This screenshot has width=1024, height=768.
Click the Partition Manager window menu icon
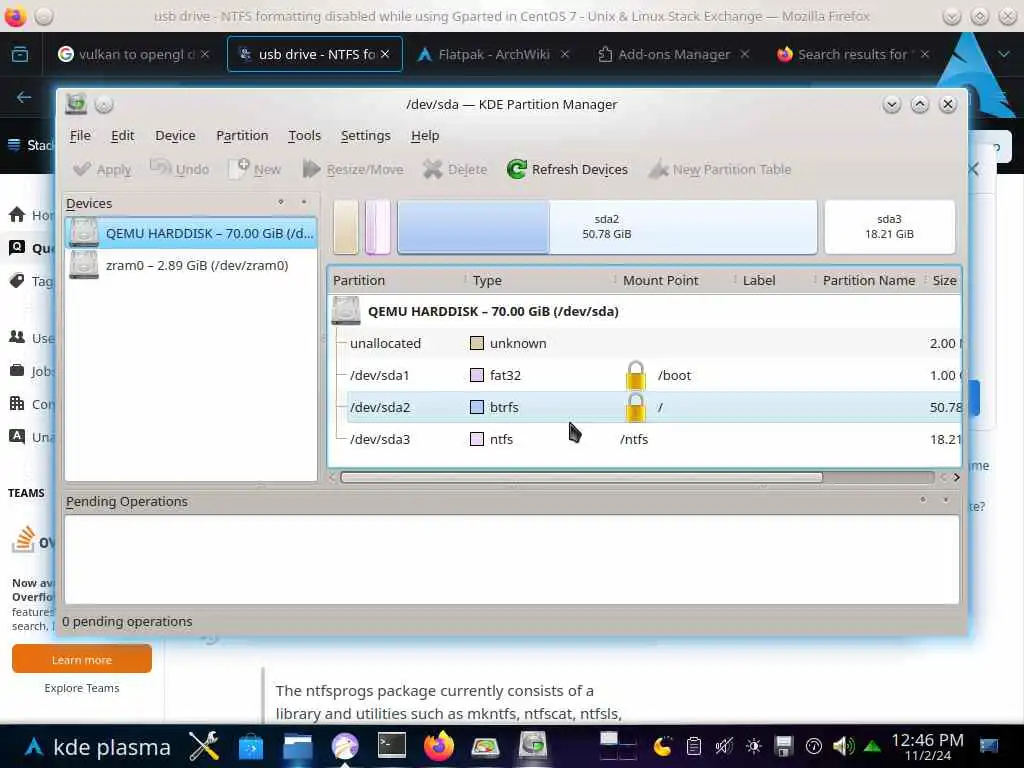[76, 104]
